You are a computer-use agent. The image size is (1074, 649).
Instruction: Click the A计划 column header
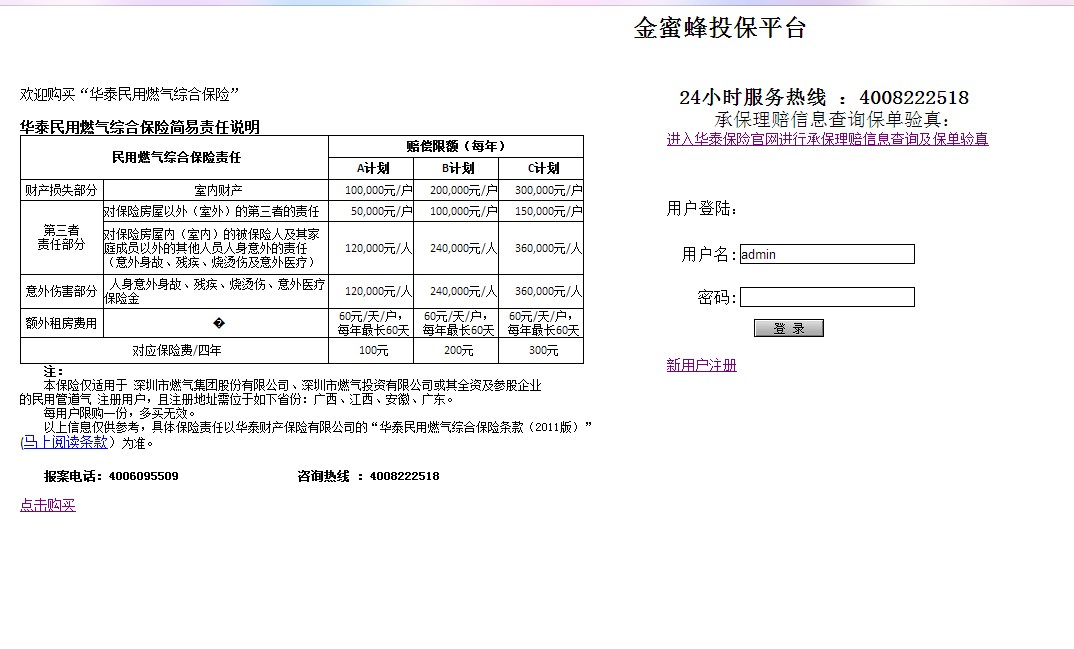pyautogui.click(x=372, y=168)
